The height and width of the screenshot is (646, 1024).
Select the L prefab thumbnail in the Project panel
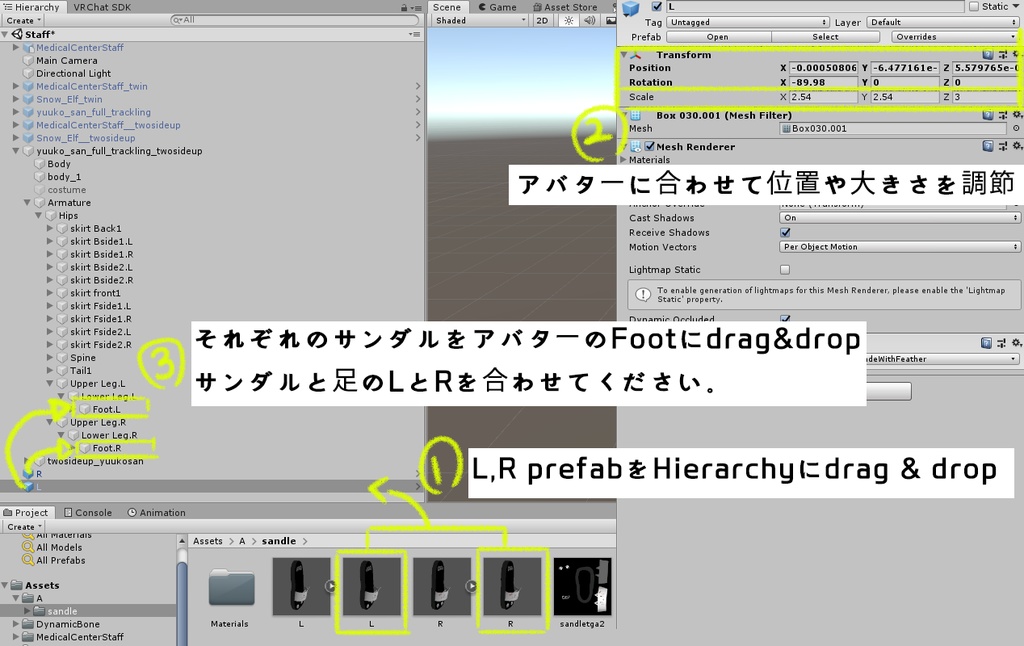(371, 585)
